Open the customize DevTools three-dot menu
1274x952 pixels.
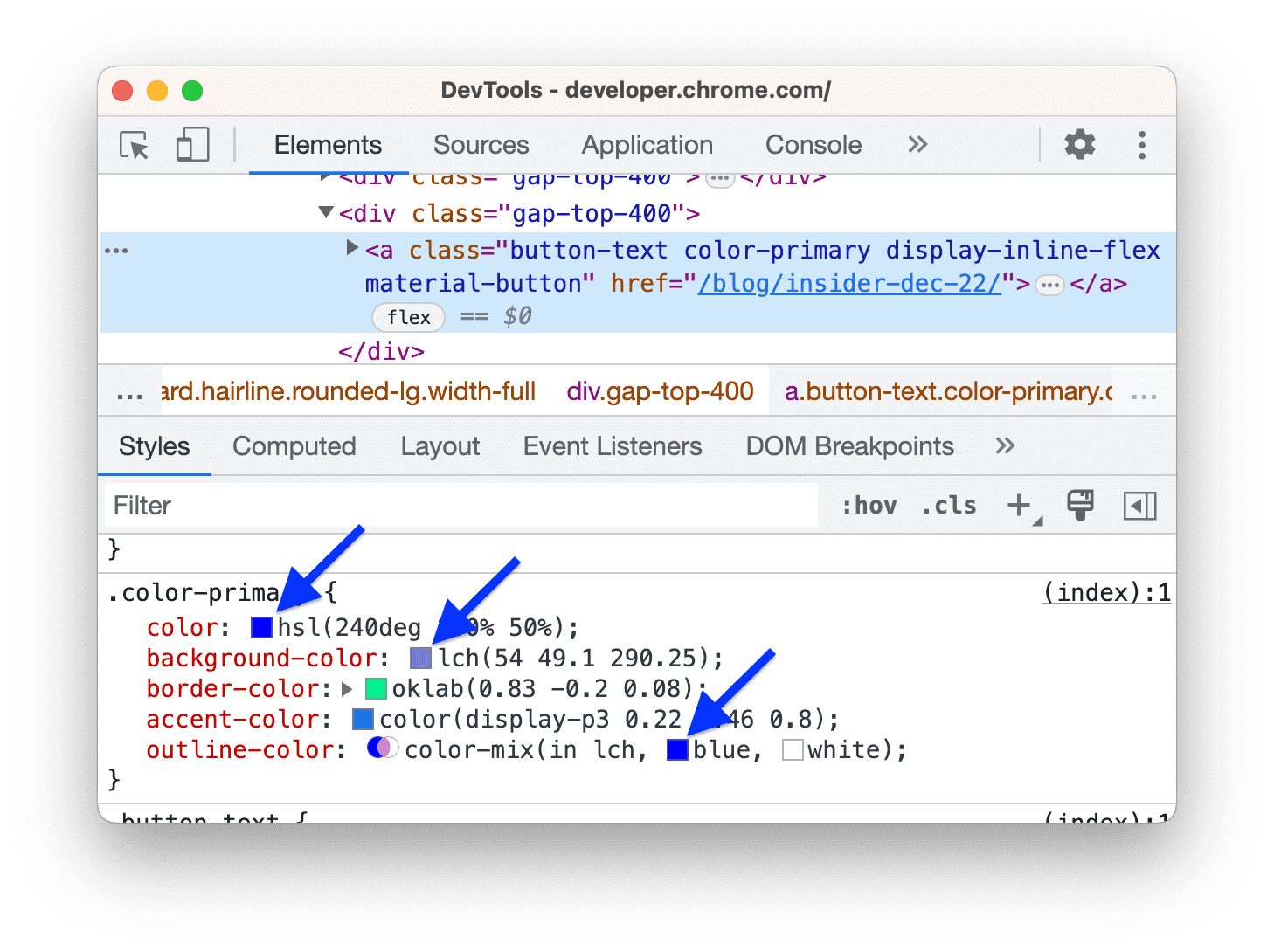(x=1142, y=145)
